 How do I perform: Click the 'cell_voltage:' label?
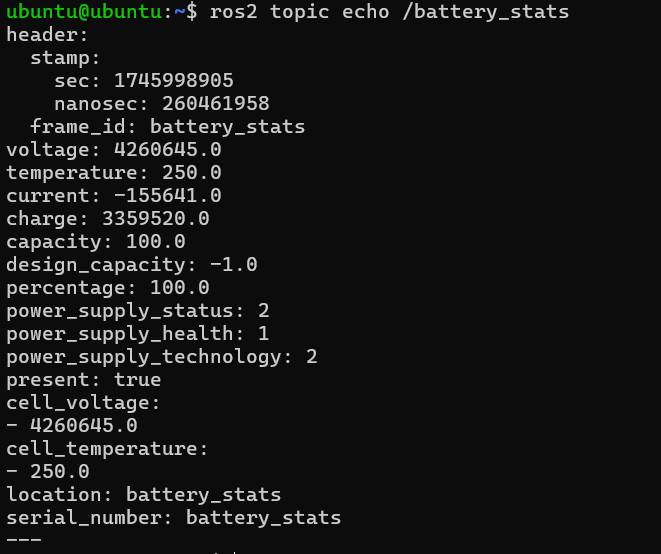tap(83, 403)
